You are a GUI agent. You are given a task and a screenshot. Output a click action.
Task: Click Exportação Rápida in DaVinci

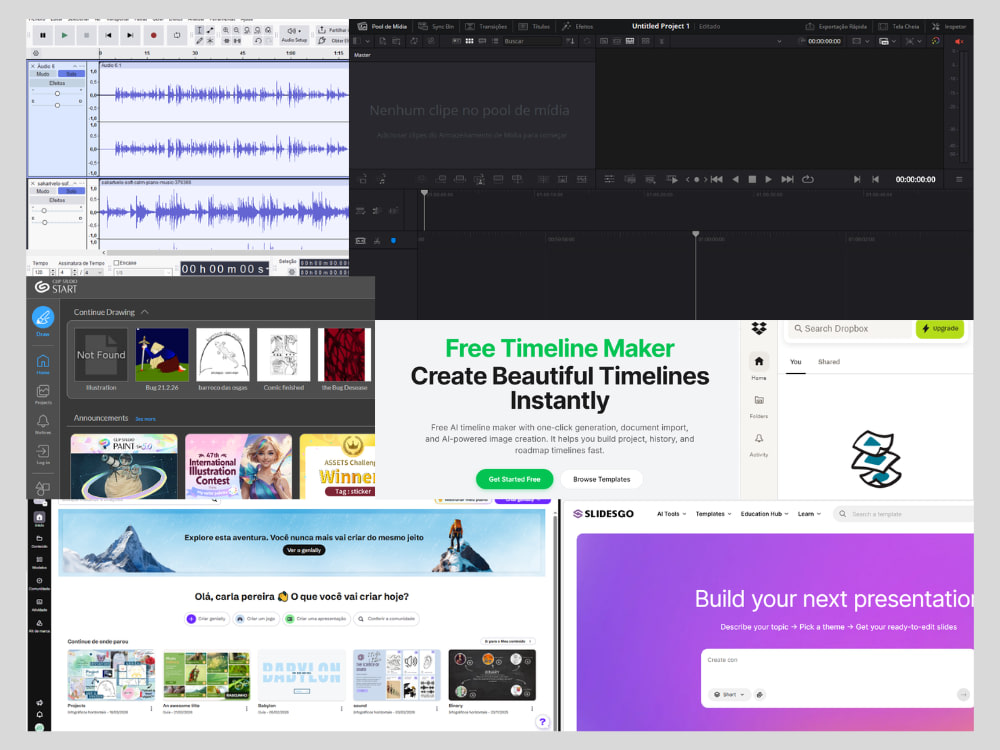836,26
